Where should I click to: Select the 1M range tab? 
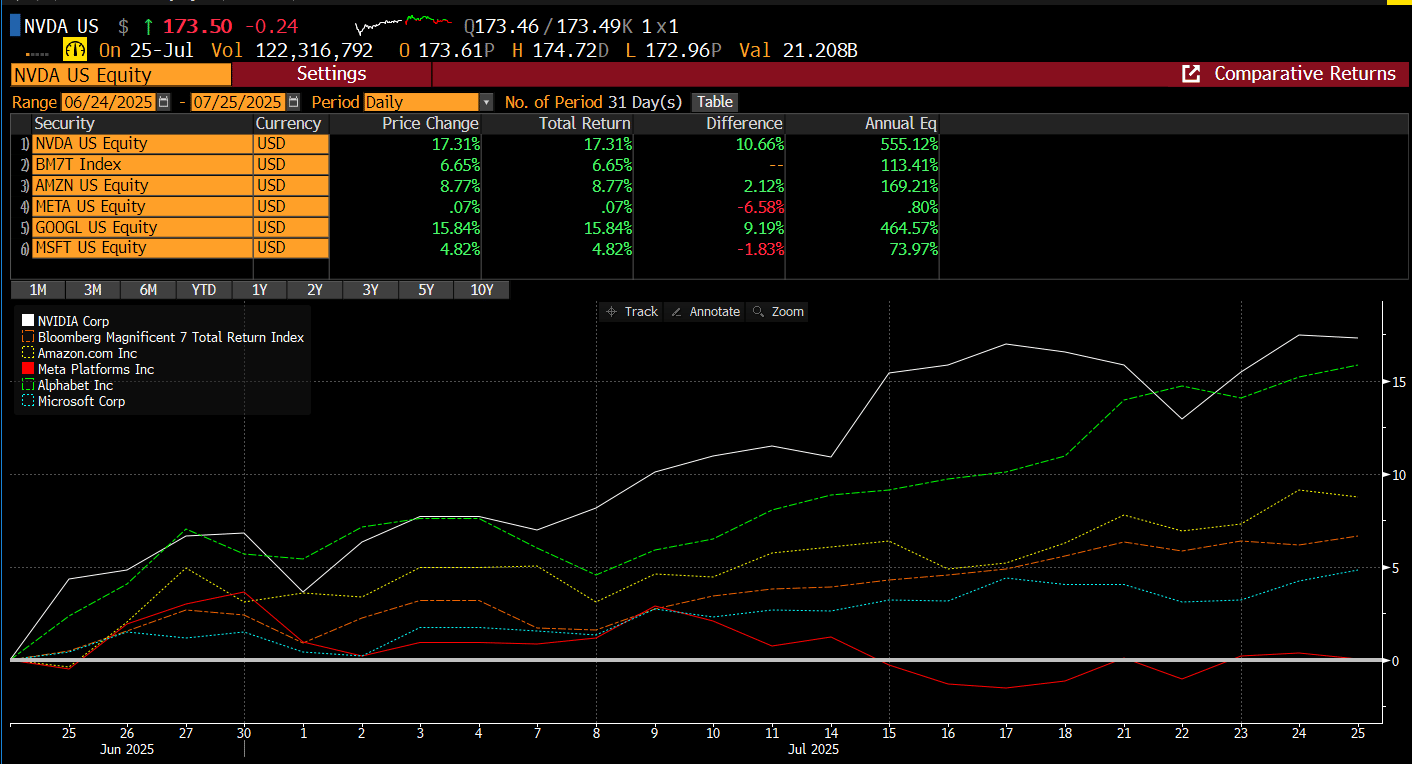[38, 290]
